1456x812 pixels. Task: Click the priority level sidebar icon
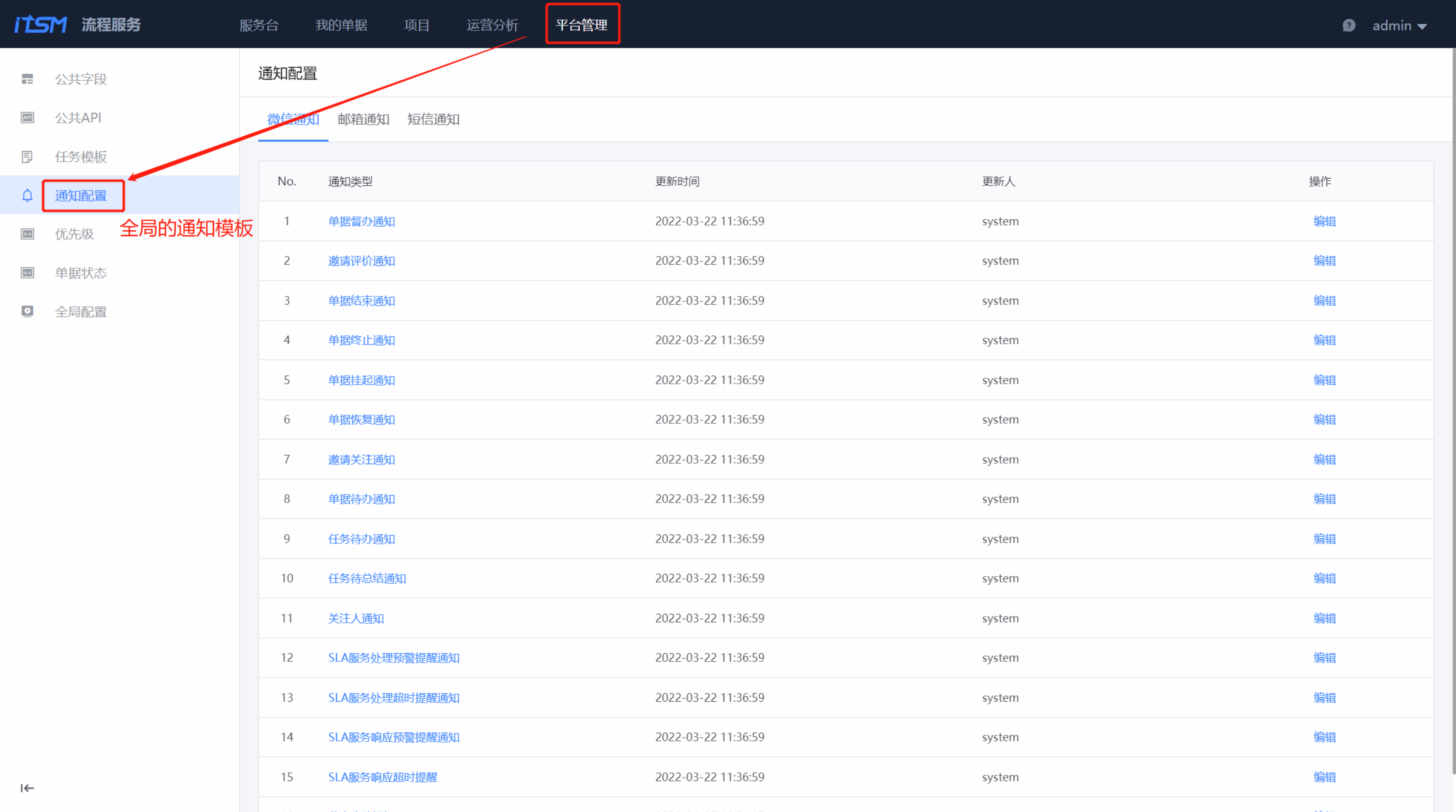click(27, 234)
